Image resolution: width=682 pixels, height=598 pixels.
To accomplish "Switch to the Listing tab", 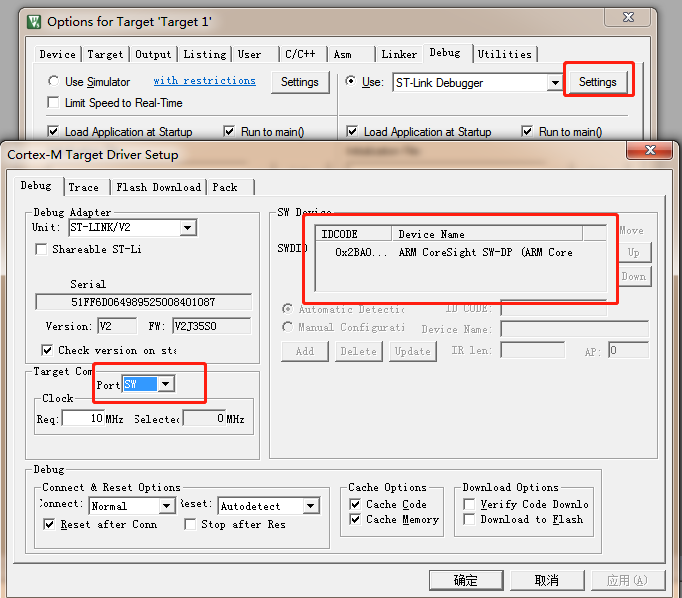I will pyautogui.click(x=205, y=54).
